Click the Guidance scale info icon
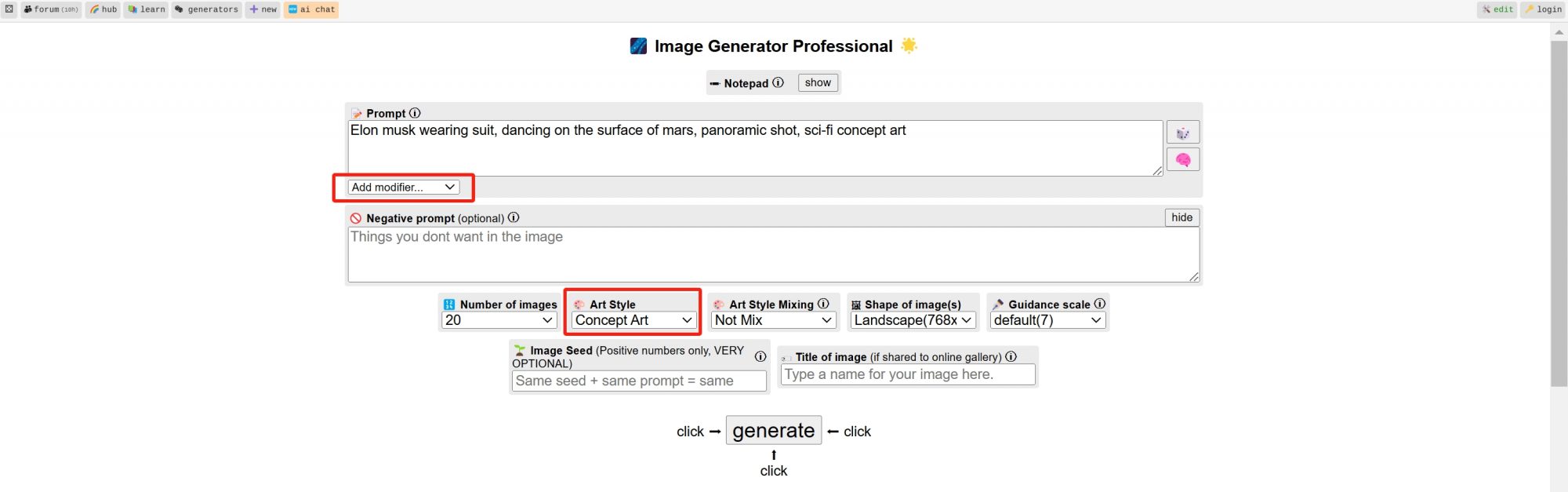Viewport: 1568px width, 492px height. click(1100, 304)
